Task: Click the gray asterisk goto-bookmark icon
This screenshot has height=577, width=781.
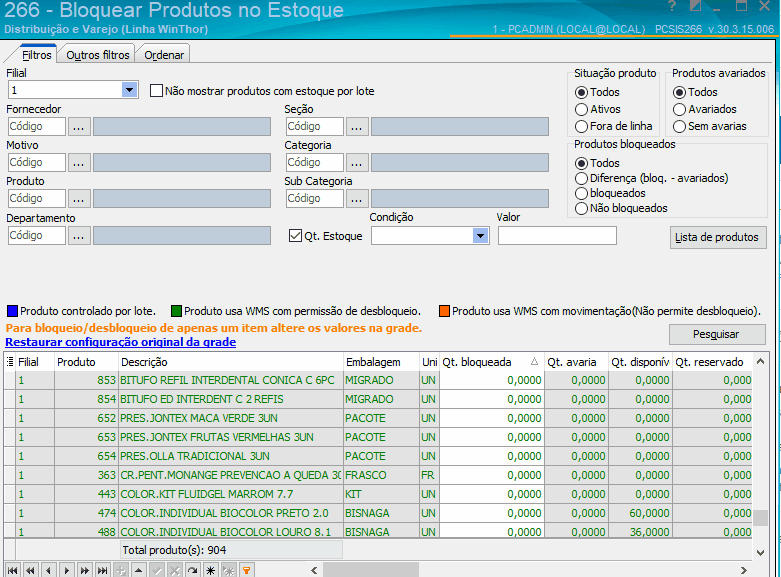Action: pyautogui.click(x=229, y=571)
